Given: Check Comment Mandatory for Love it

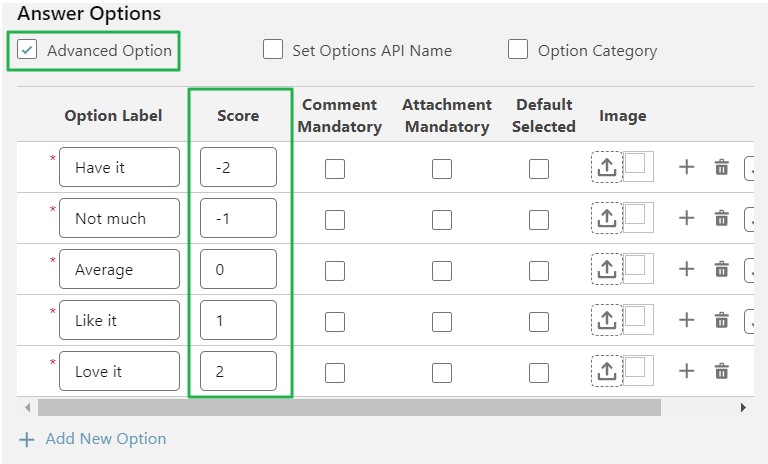Looking at the screenshot, I should click(335, 373).
